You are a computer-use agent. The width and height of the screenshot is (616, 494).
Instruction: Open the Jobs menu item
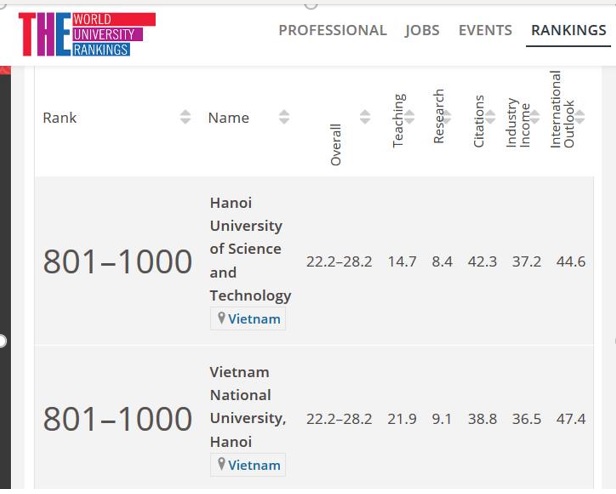pyautogui.click(x=422, y=30)
